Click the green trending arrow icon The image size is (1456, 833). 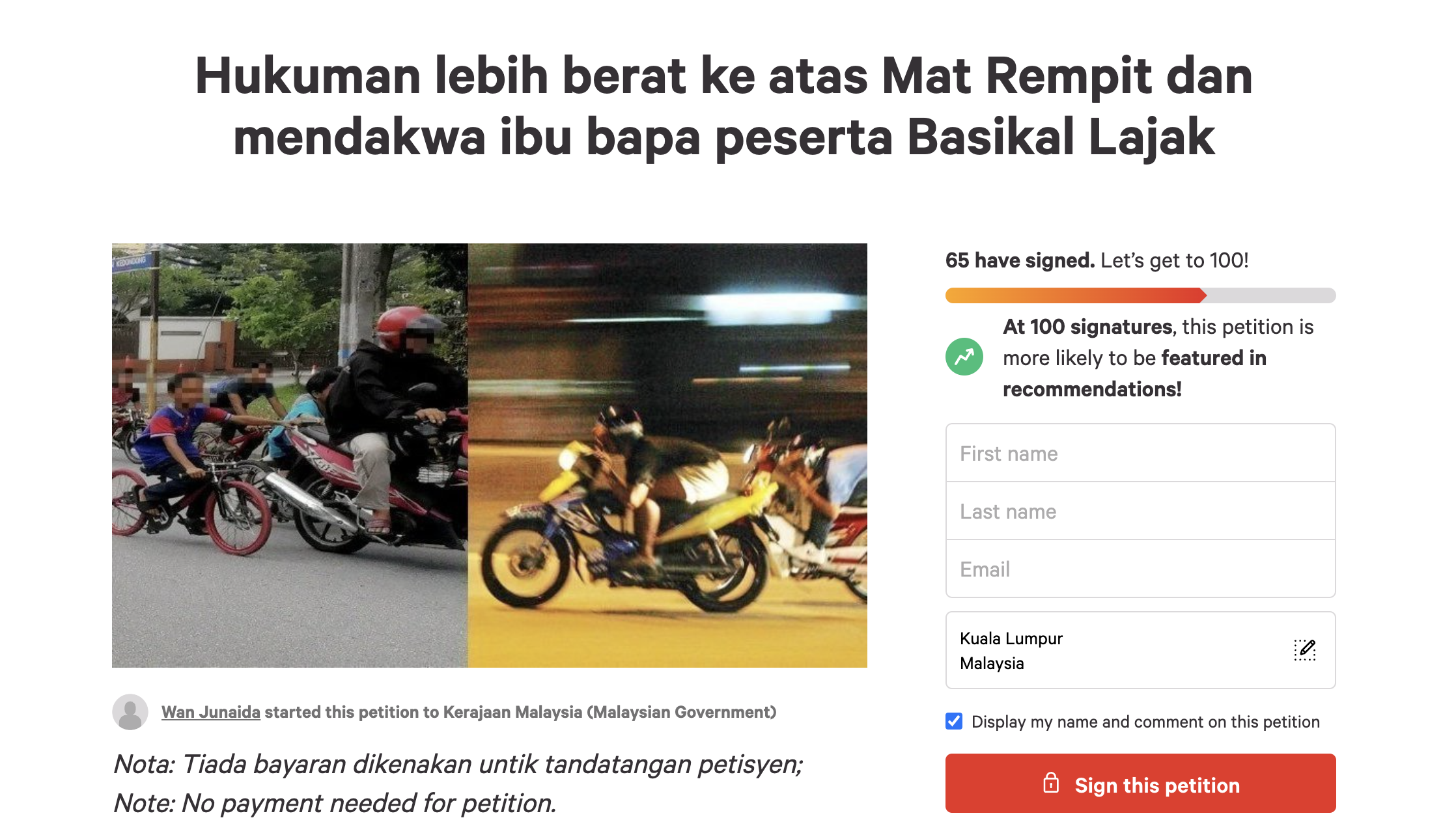click(964, 357)
